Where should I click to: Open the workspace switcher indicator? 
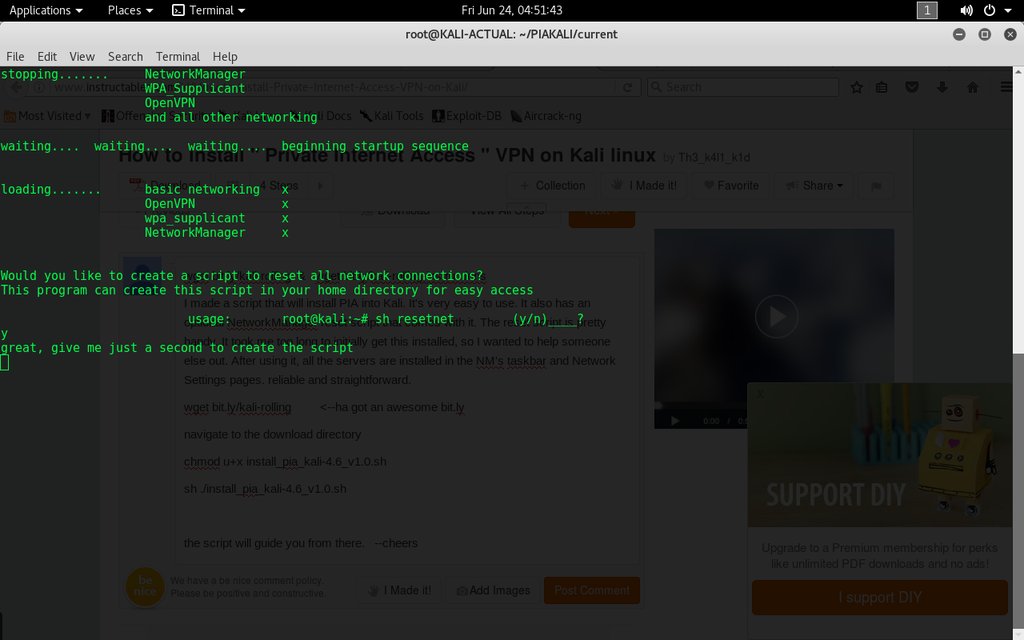pyautogui.click(x=927, y=10)
